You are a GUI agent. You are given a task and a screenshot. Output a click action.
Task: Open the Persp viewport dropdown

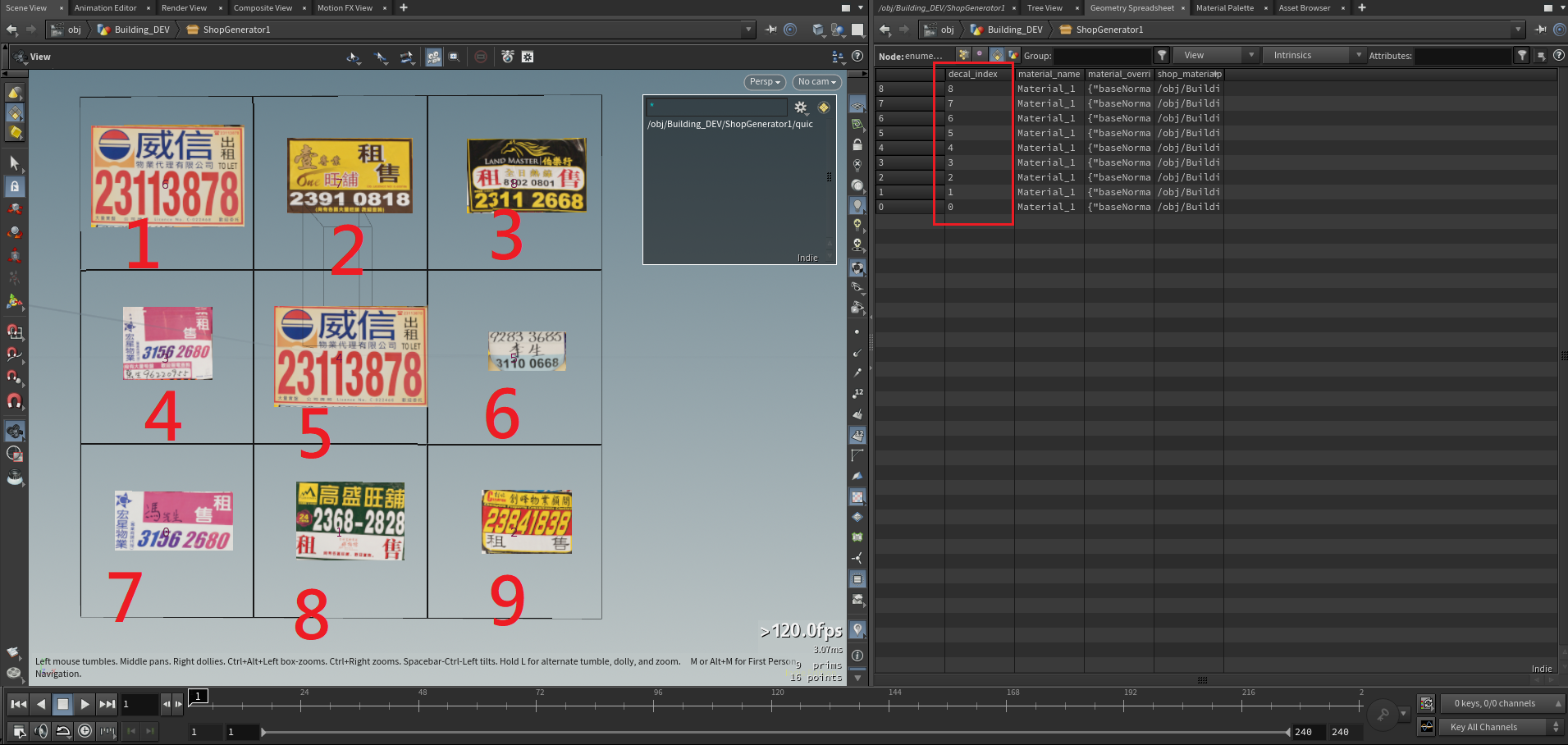765,82
